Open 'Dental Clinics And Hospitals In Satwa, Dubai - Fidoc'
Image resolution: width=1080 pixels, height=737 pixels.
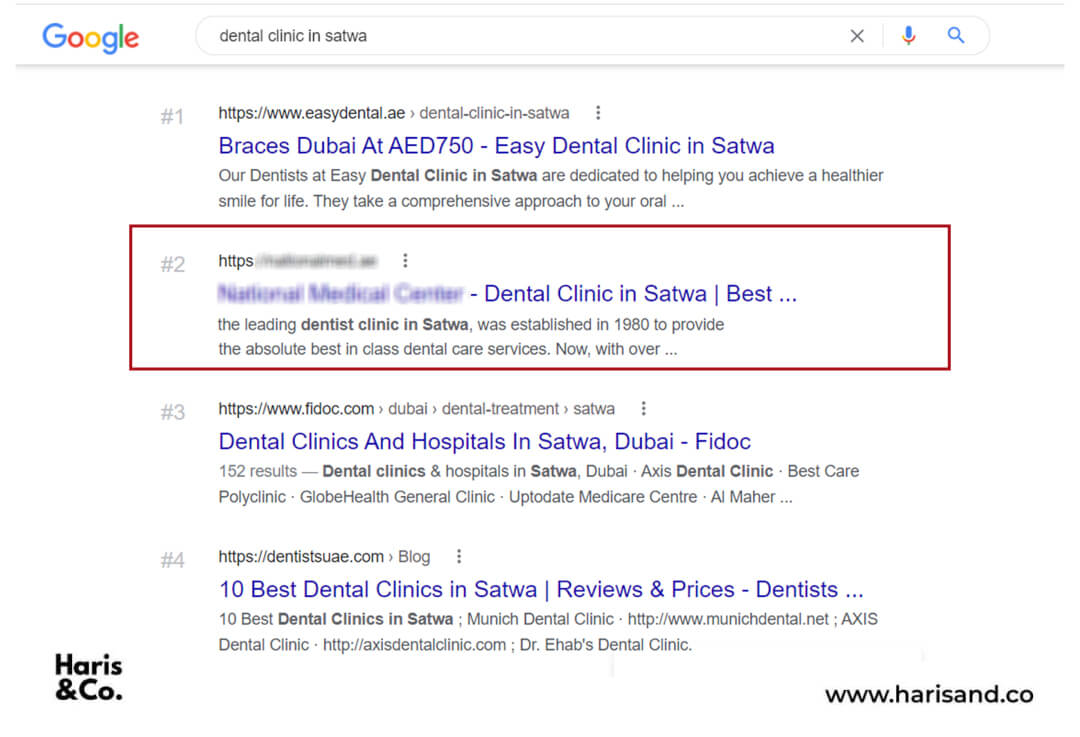484,442
